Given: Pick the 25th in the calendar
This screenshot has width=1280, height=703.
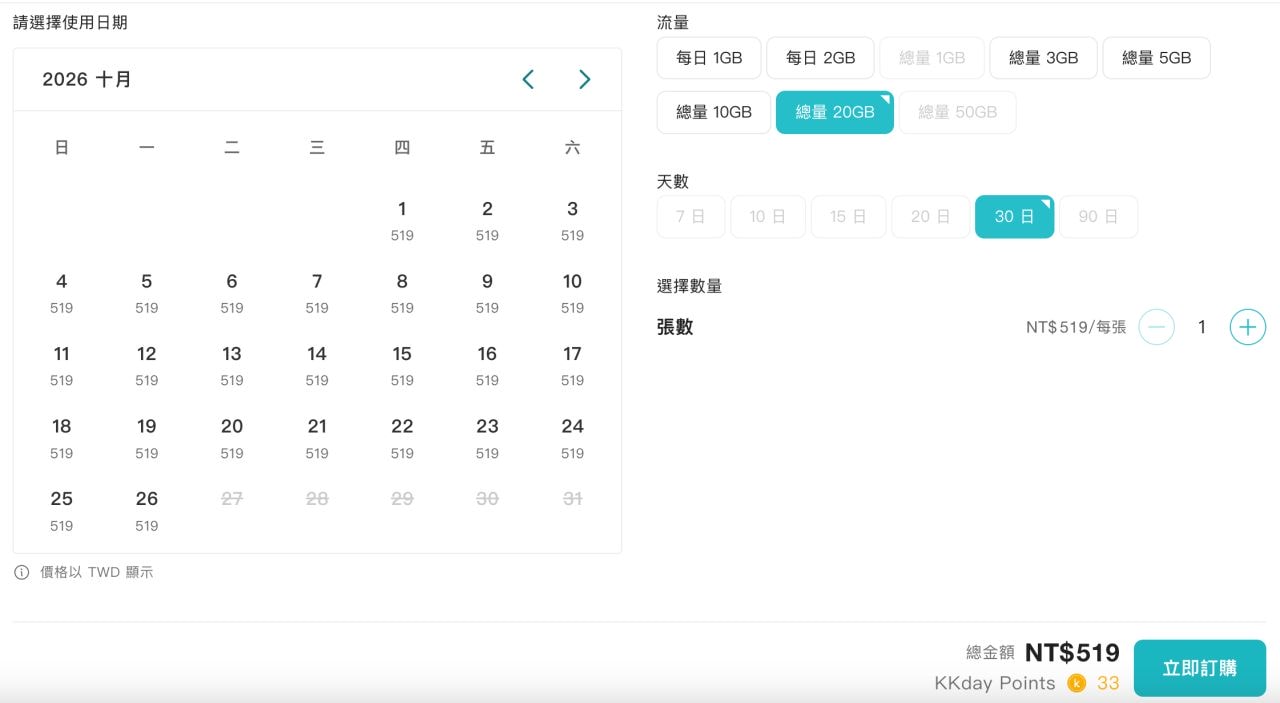Looking at the screenshot, I should click(62, 510).
